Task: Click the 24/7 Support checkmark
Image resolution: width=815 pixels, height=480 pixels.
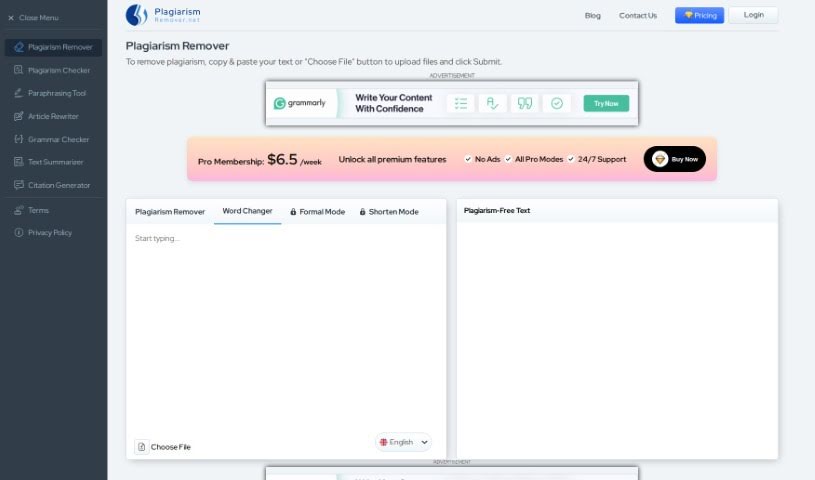Action: tap(571, 159)
